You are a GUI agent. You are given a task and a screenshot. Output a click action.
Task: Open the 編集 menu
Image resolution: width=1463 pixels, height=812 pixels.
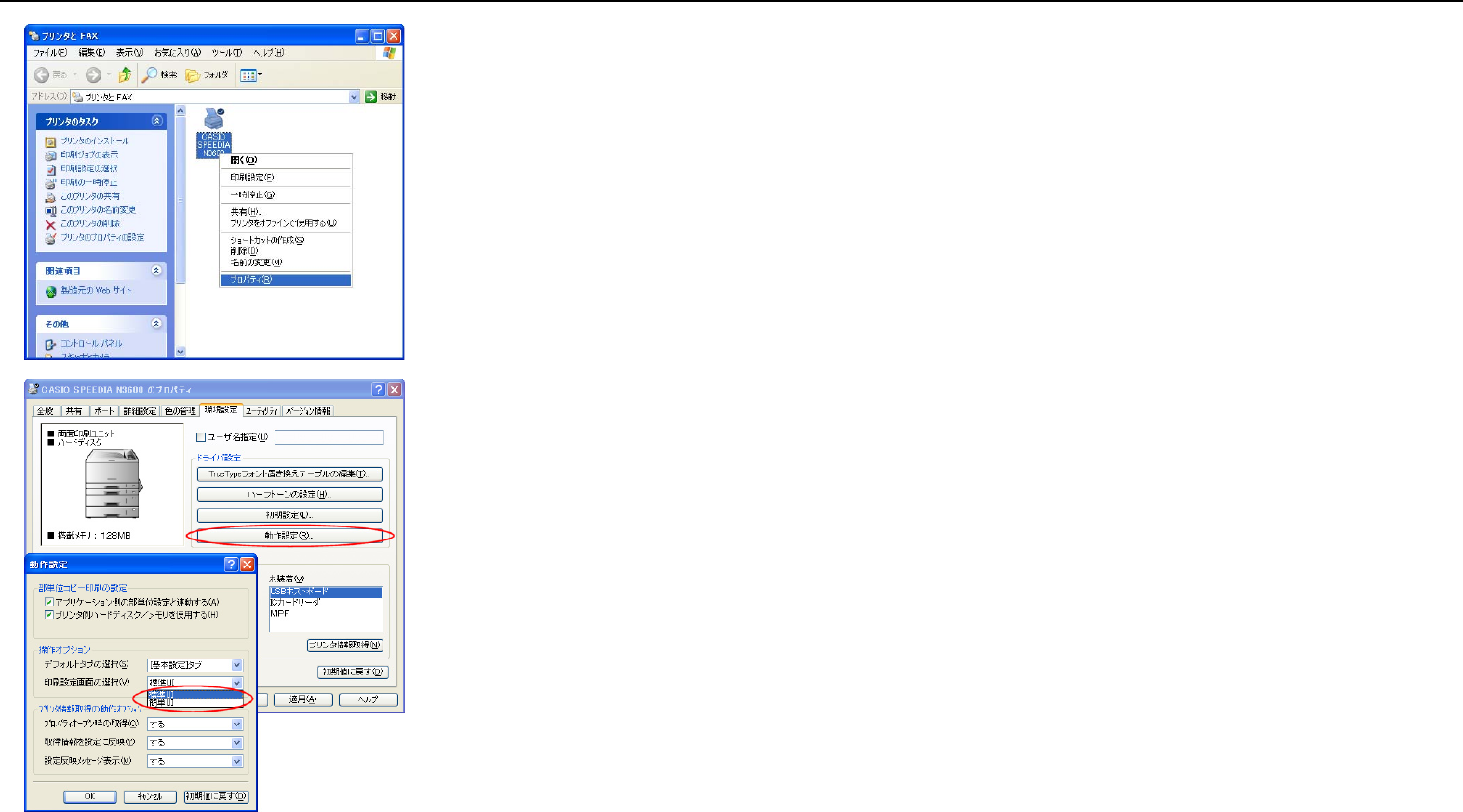point(91,53)
